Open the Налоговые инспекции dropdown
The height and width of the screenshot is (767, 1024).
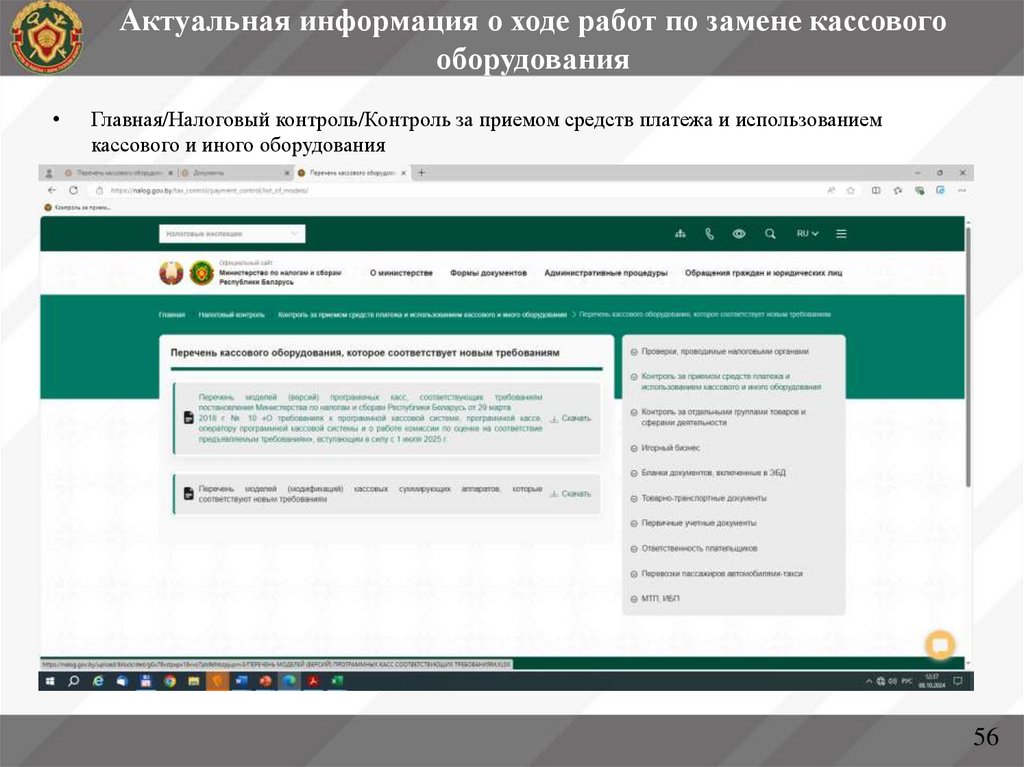point(231,234)
